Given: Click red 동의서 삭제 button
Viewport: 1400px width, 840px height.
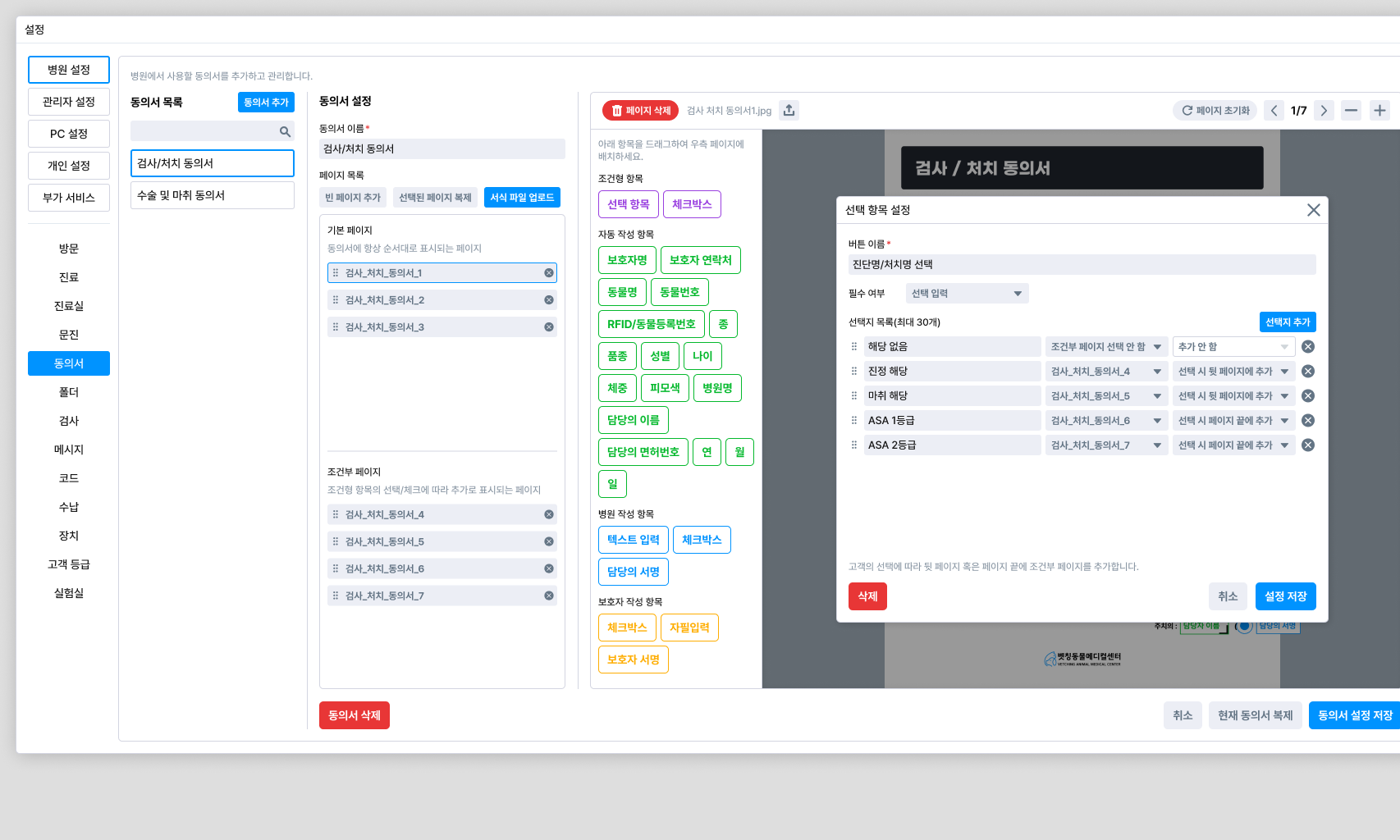Looking at the screenshot, I should click(355, 715).
